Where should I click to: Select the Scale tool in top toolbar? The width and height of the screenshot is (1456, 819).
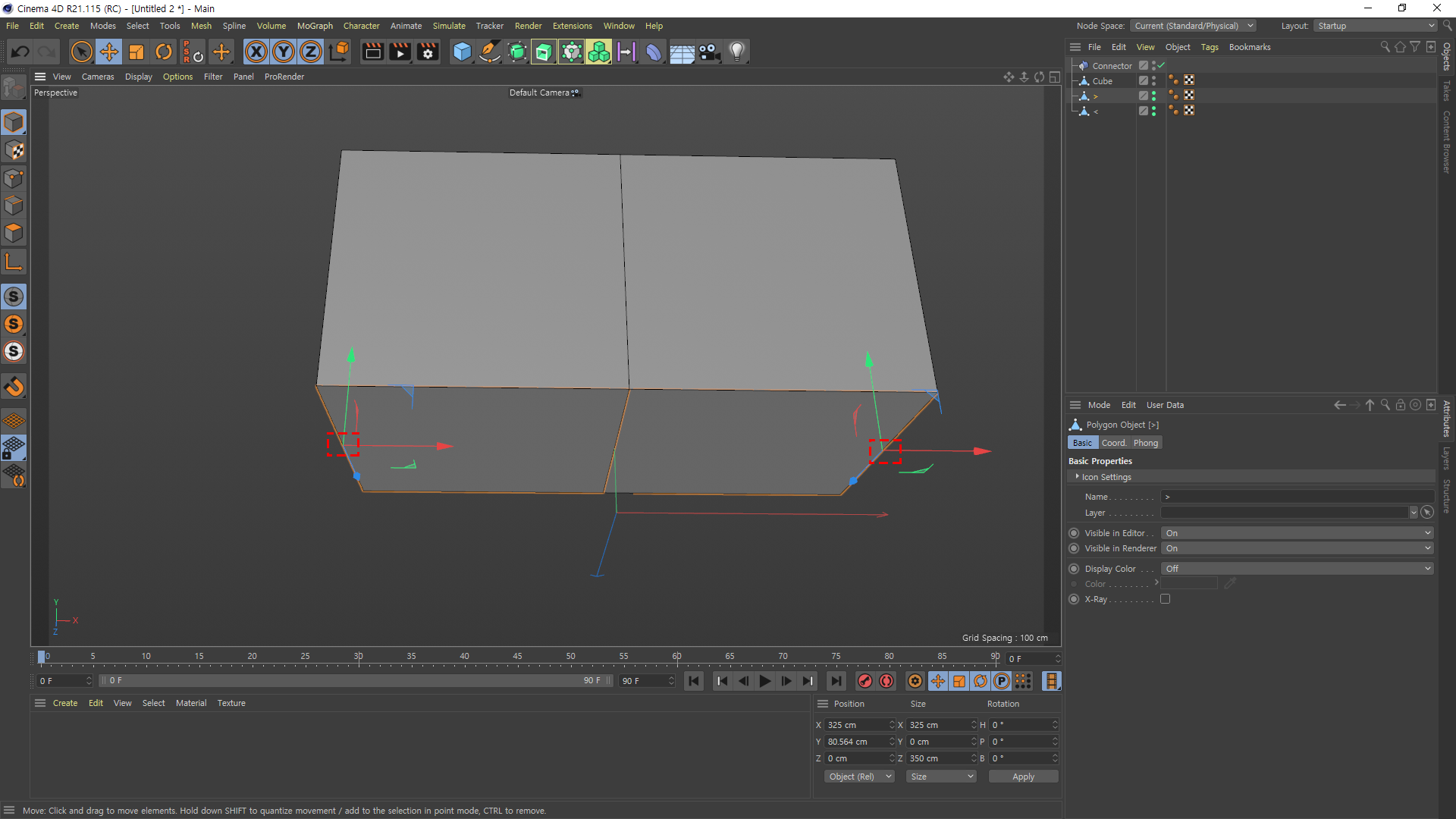pos(136,52)
